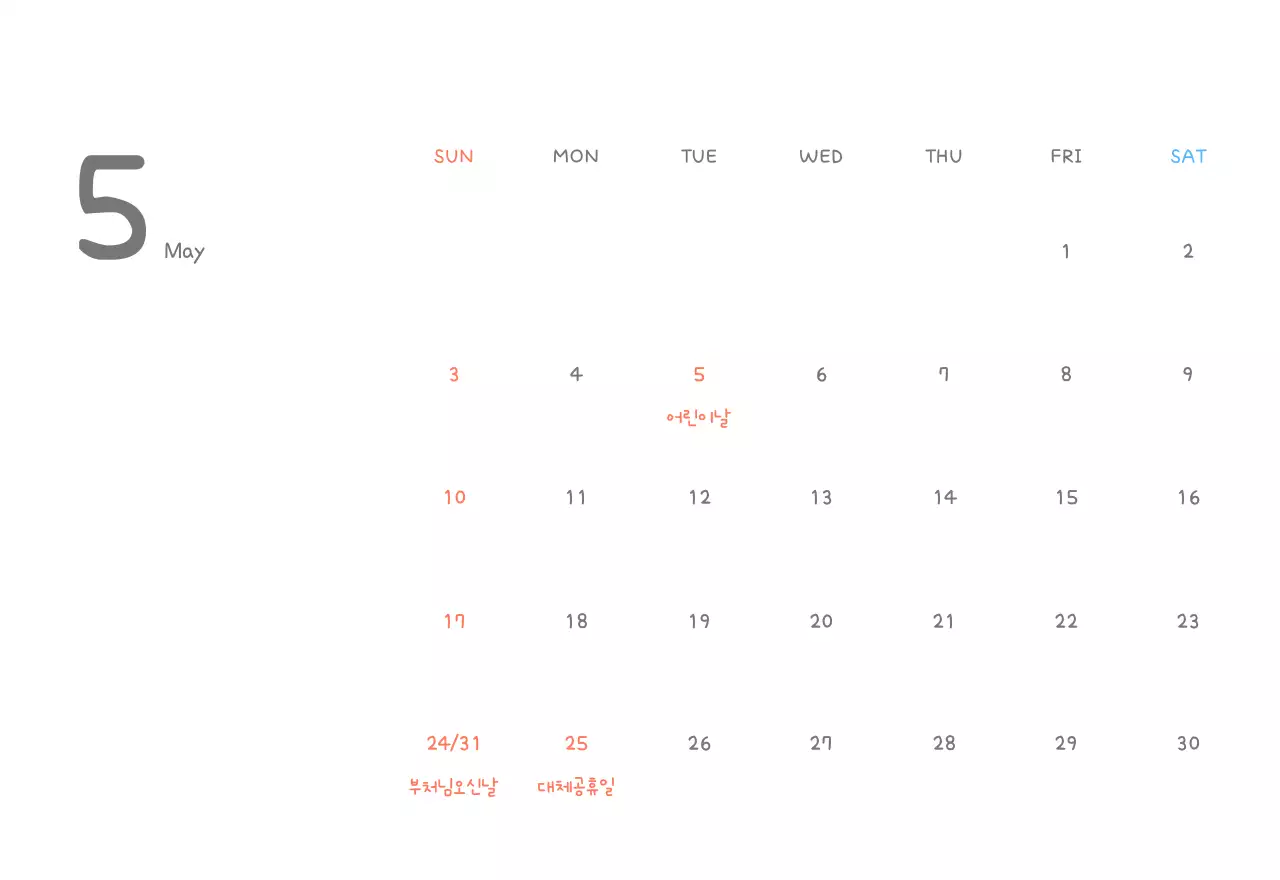Select the date 8

click(1066, 375)
